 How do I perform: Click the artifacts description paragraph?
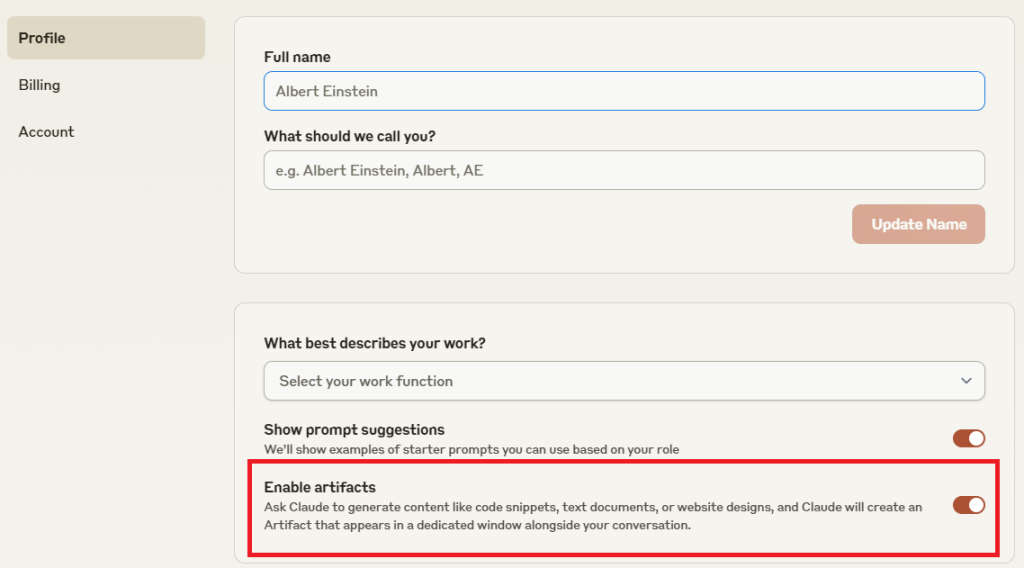tap(593, 516)
